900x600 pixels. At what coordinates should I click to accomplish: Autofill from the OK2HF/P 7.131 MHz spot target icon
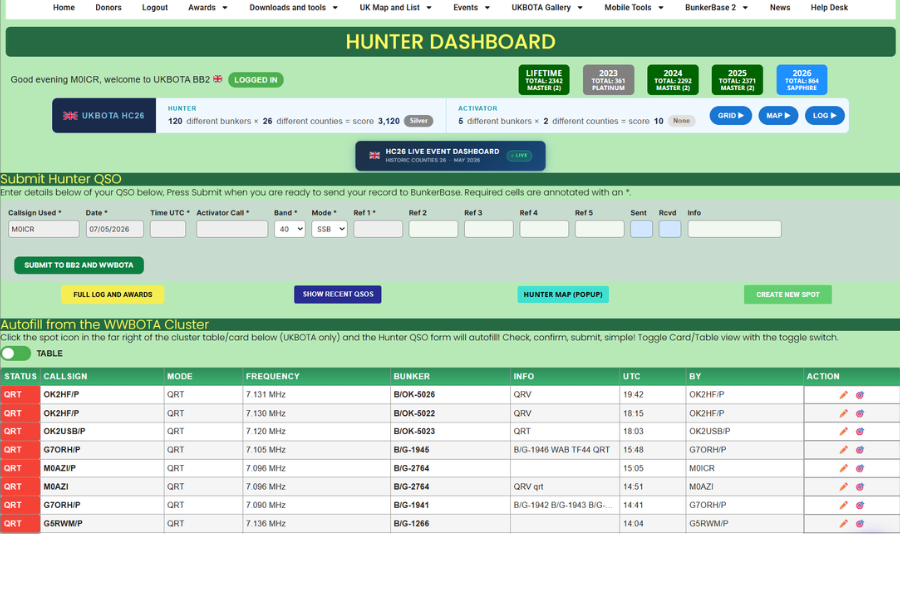point(860,395)
